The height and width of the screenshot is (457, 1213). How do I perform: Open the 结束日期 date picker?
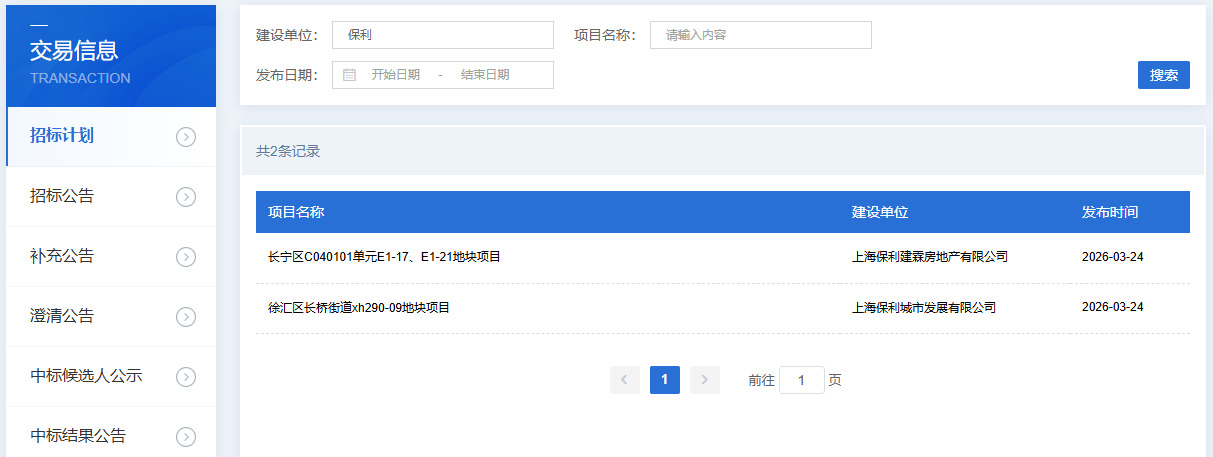tap(485, 75)
